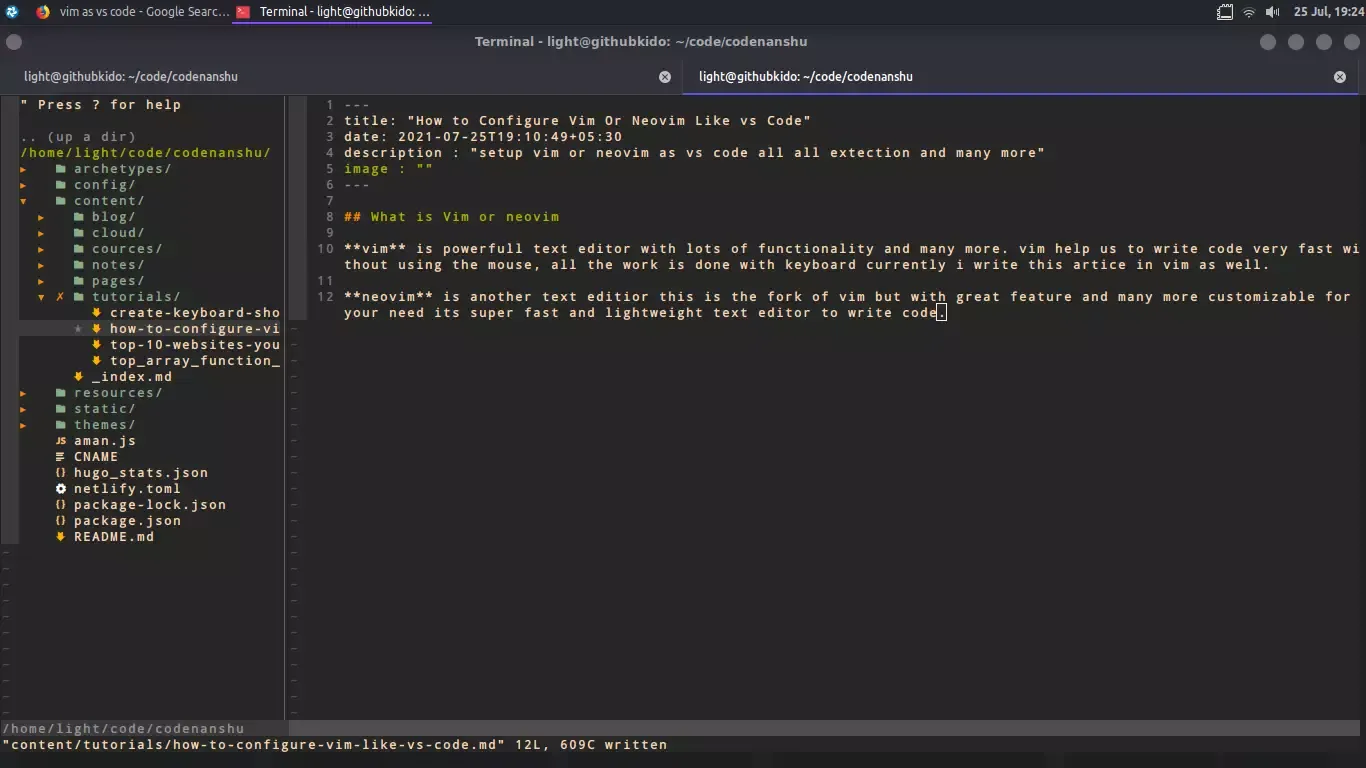Click the markdown icon next to _index.md
1366x768 pixels.
pyautogui.click(x=78, y=377)
